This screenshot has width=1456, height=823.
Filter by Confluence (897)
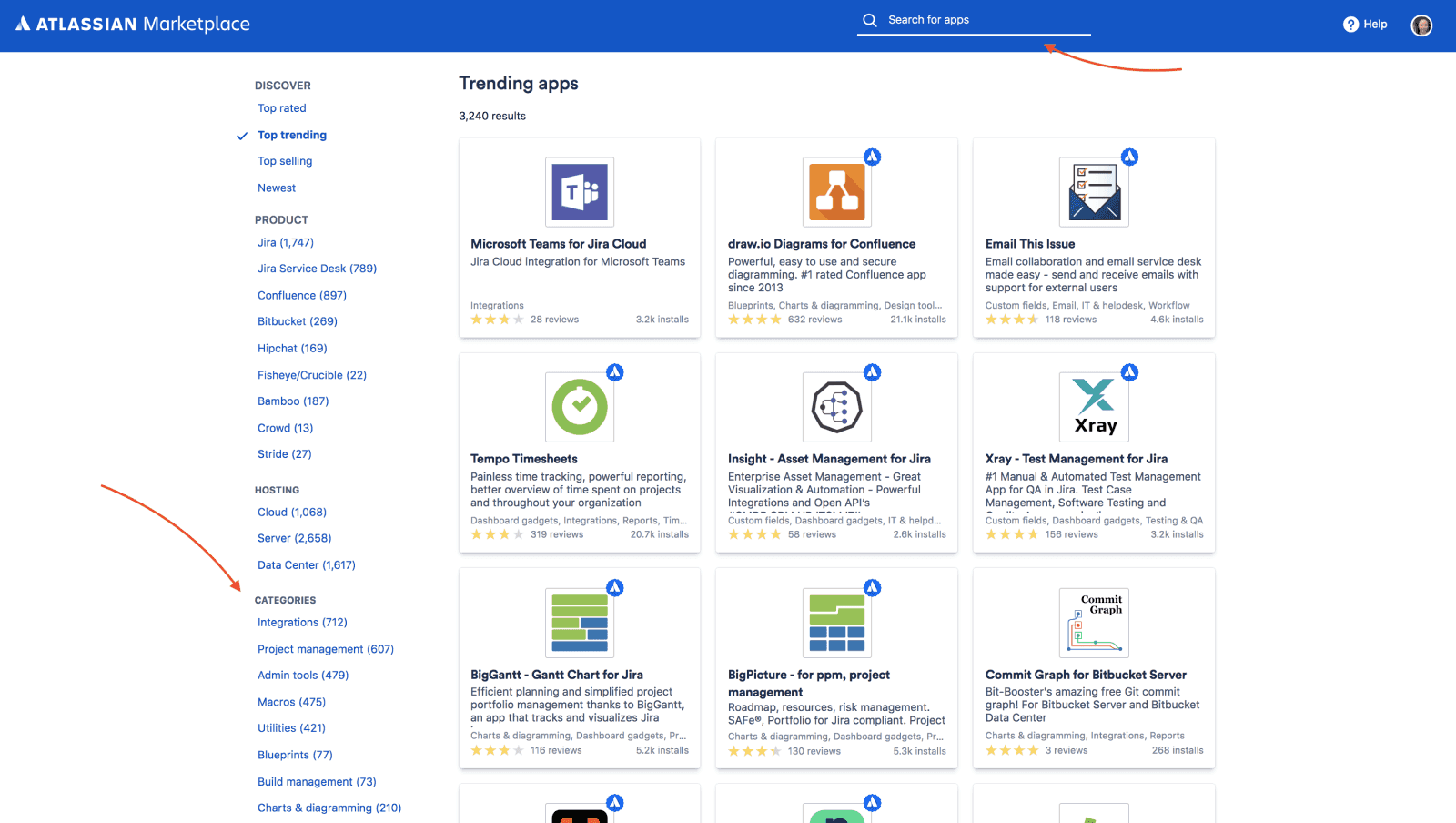pyautogui.click(x=302, y=296)
